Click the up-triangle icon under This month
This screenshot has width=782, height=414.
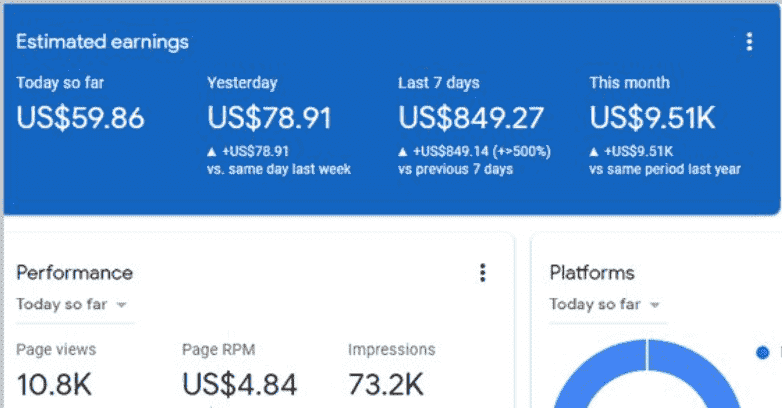pyautogui.click(x=594, y=151)
